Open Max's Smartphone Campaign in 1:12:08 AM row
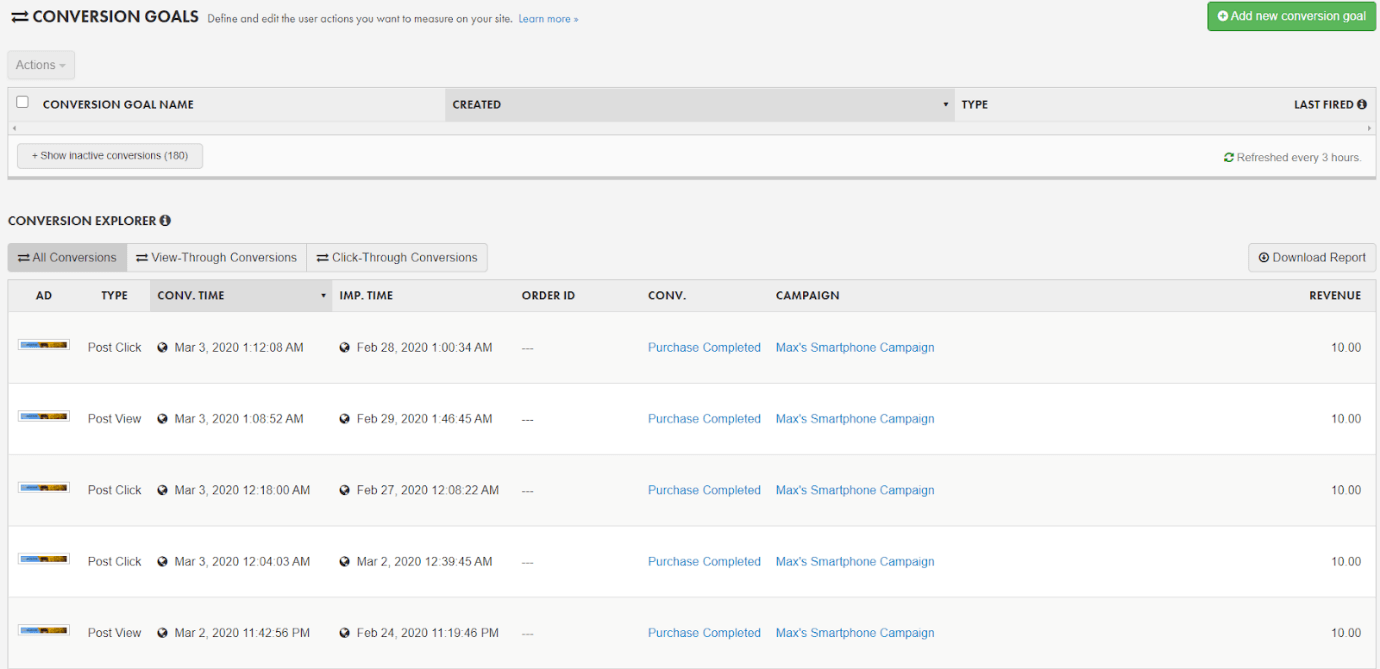The height and width of the screenshot is (669, 1380). [x=855, y=348]
